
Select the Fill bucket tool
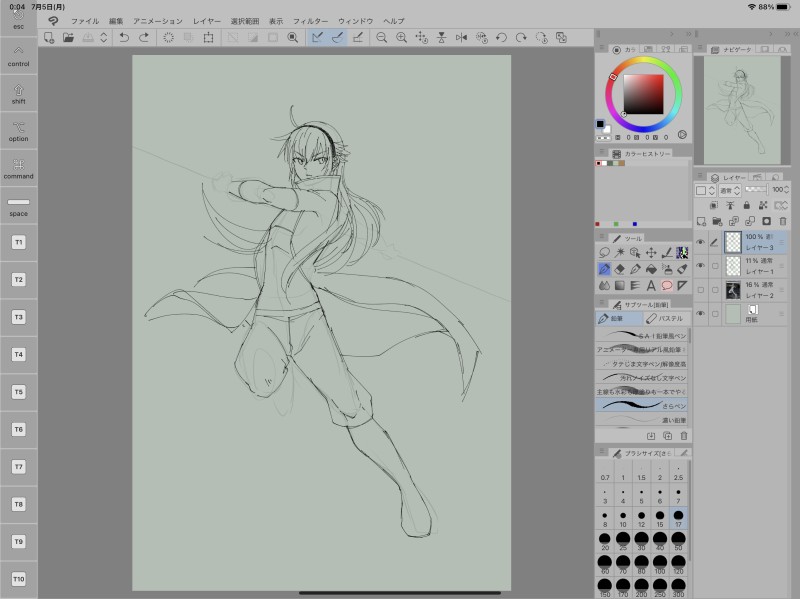tap(651, 269)
